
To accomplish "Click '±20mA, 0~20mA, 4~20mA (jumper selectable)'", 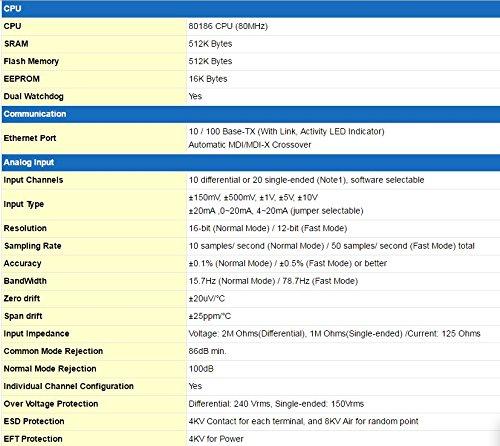I will (x=276, y=211).
